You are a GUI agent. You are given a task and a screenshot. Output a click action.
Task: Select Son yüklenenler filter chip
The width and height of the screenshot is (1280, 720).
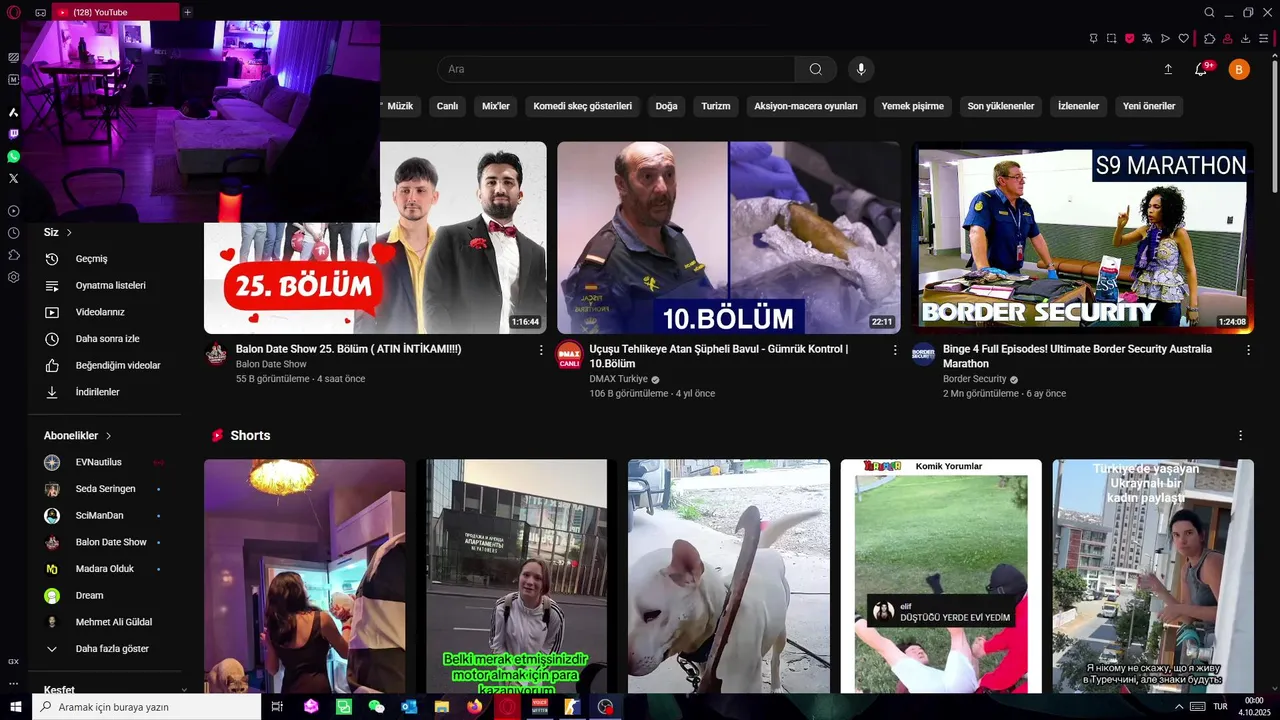1001,106
